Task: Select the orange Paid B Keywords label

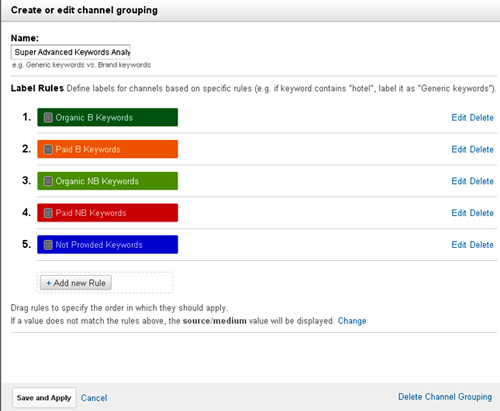Action: point(107,149)
